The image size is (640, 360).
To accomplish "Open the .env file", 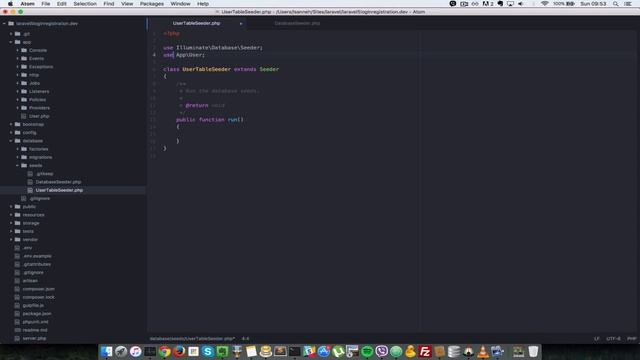I will coord(27,248).
